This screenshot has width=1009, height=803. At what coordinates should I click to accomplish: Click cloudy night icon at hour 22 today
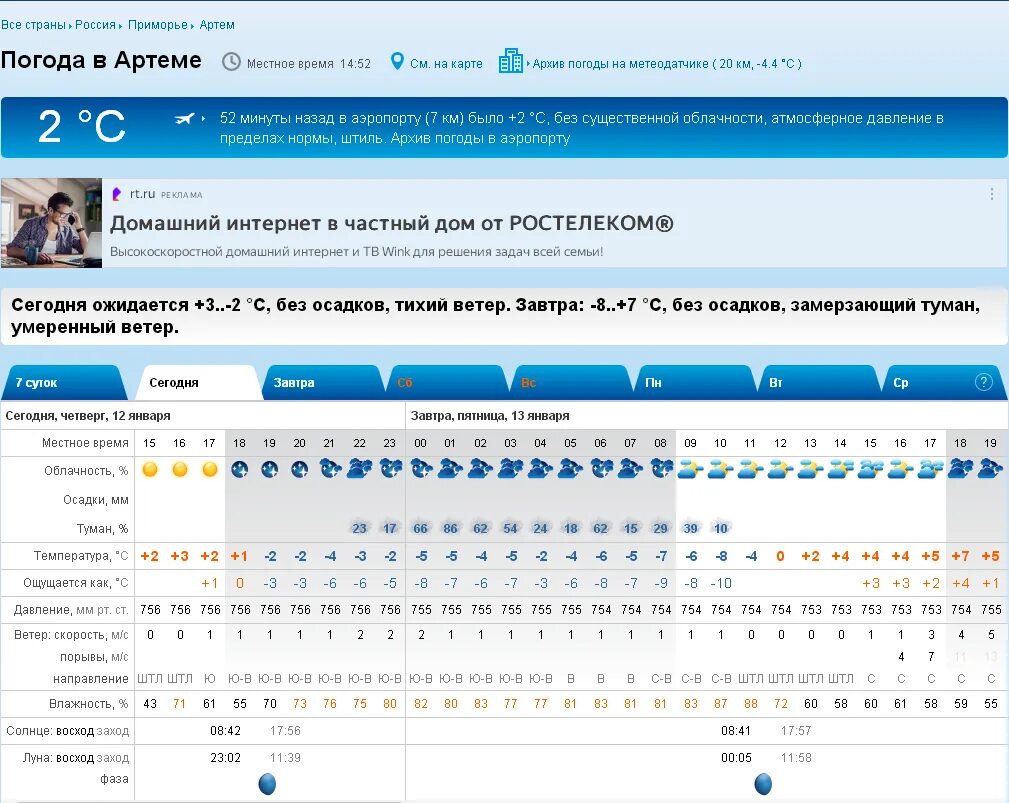pyautogui.click(x=360, y=469)
